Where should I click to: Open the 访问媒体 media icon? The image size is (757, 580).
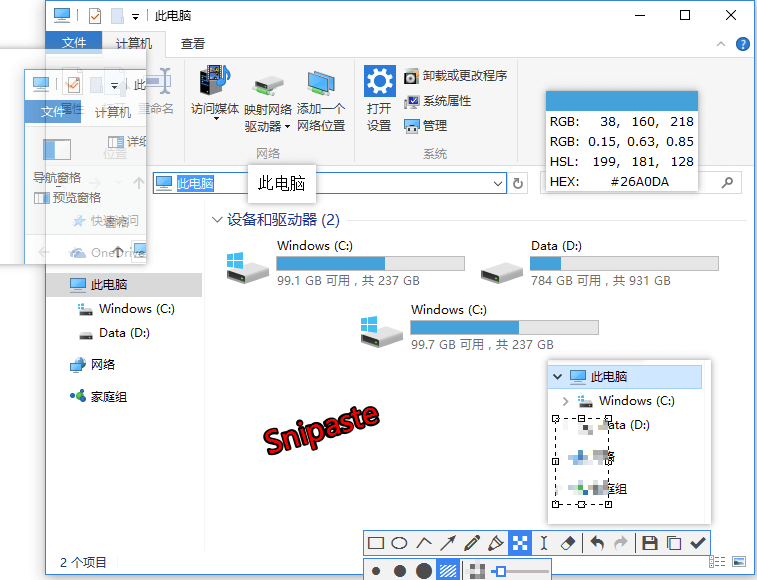(215, 80)
